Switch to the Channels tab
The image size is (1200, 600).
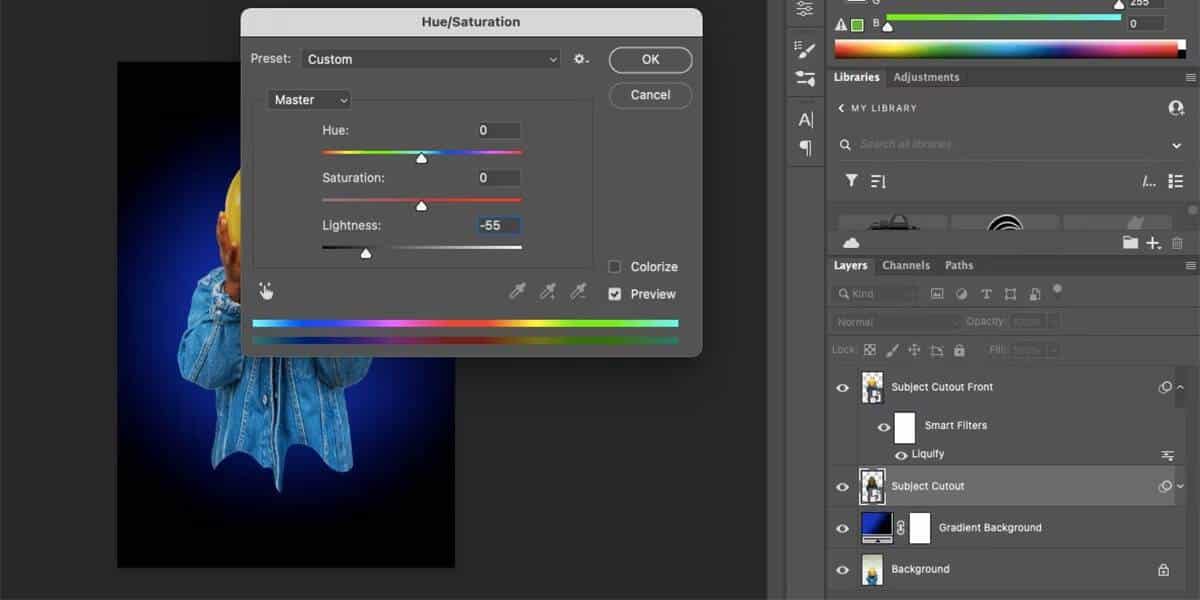[905, 265]
